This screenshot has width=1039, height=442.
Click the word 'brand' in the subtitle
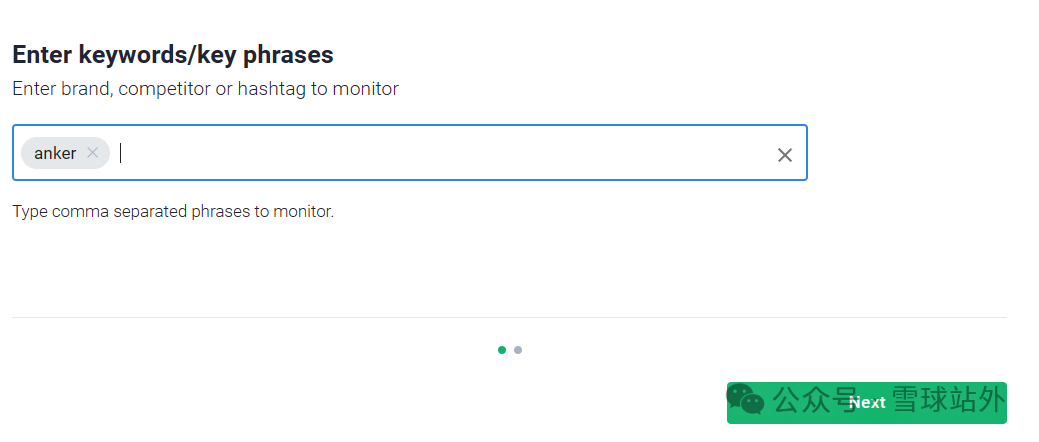point(85,89)
